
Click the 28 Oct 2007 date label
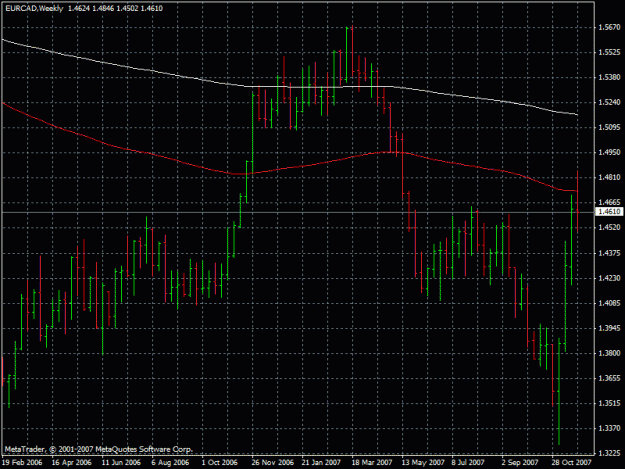click(572, 463)
